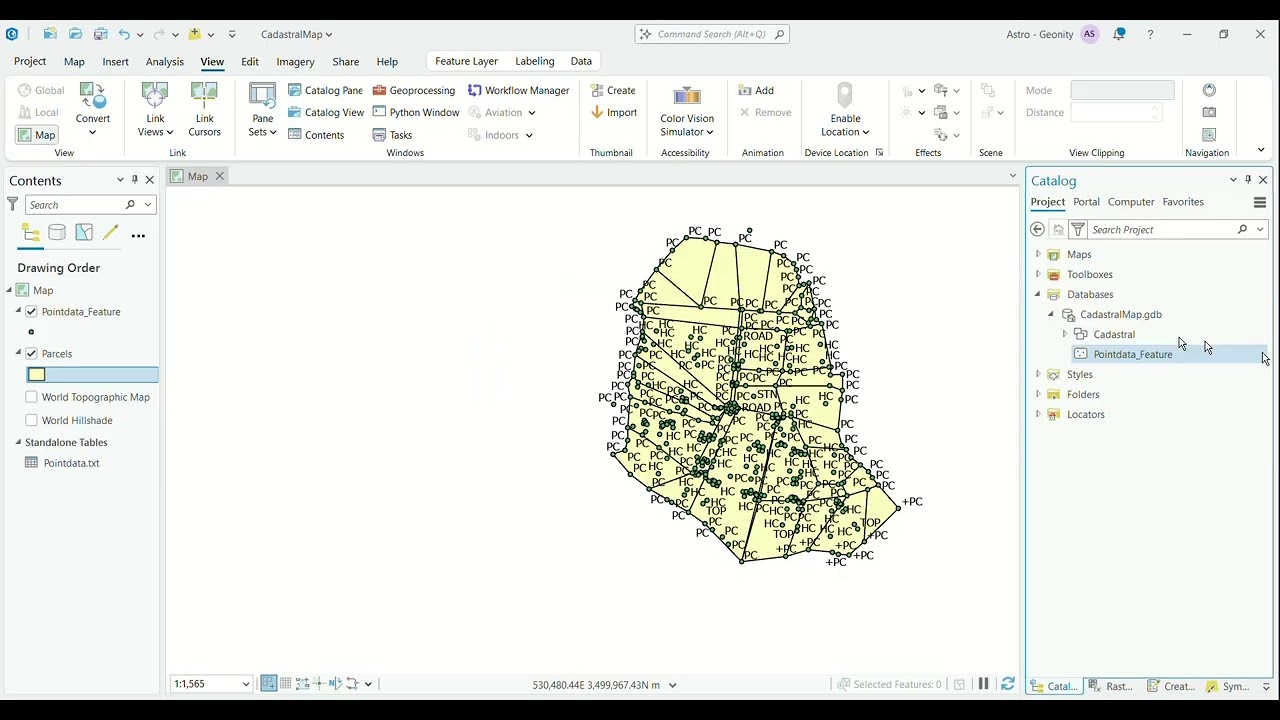Select List By Editing pencil icon
This screenshot has width=1280, height=720.
[110, 234]
